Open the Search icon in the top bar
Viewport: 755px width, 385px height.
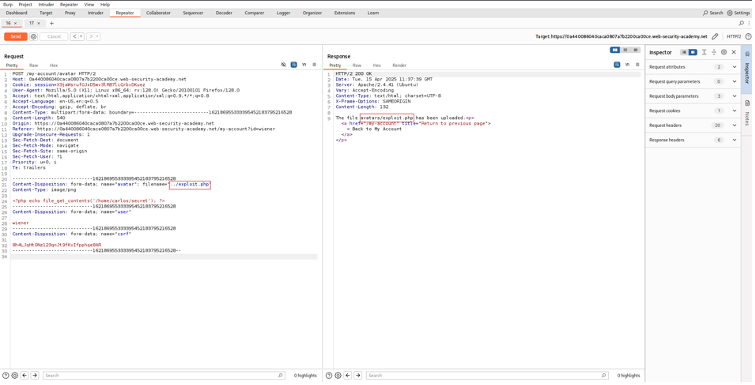point(713,13)
